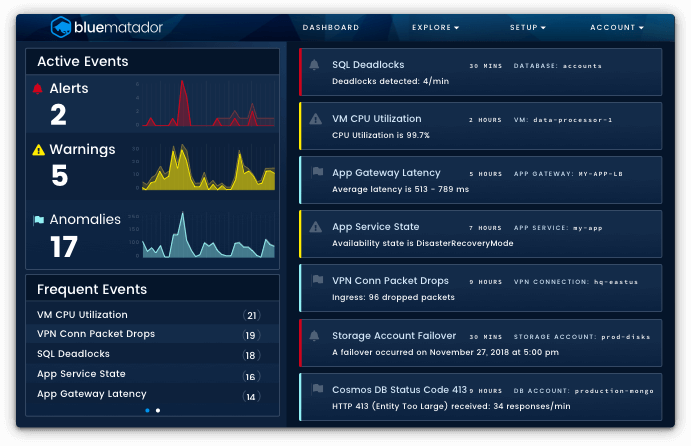Screen dimensions: 691x446
Task: Expand the Explore dropdown menu
Action: click(436, 28)
